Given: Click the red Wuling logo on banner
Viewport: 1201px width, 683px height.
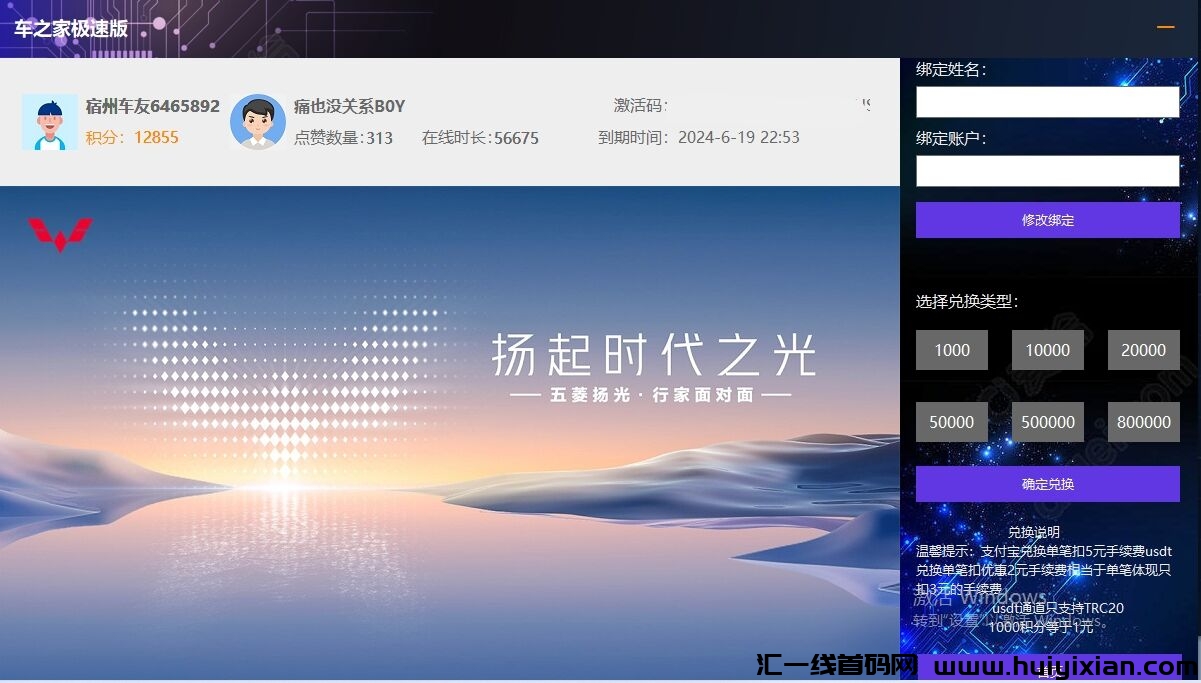Looking at the screenshot, I should [60, 234].
